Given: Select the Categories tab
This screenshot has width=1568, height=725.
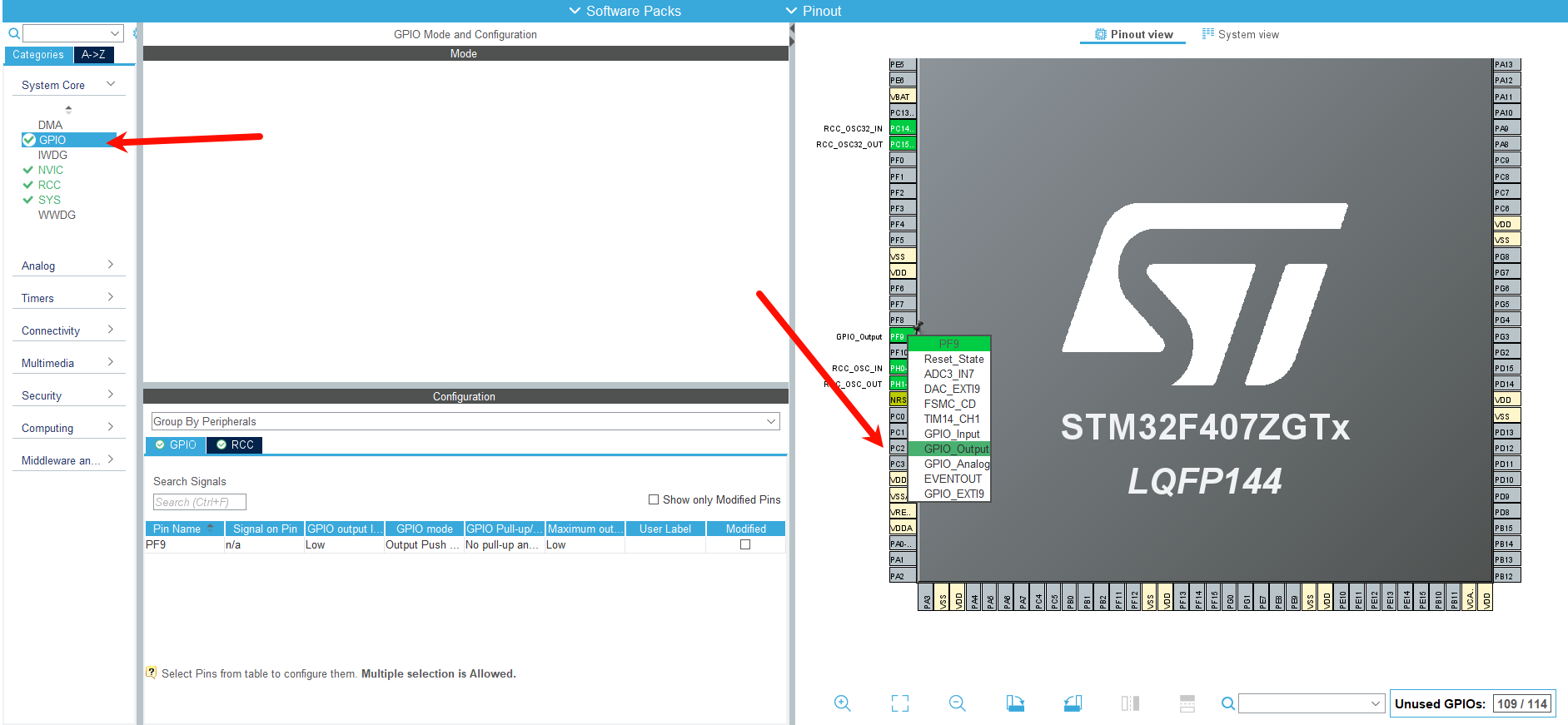Looking at the screenshot, I should point(38,54).
